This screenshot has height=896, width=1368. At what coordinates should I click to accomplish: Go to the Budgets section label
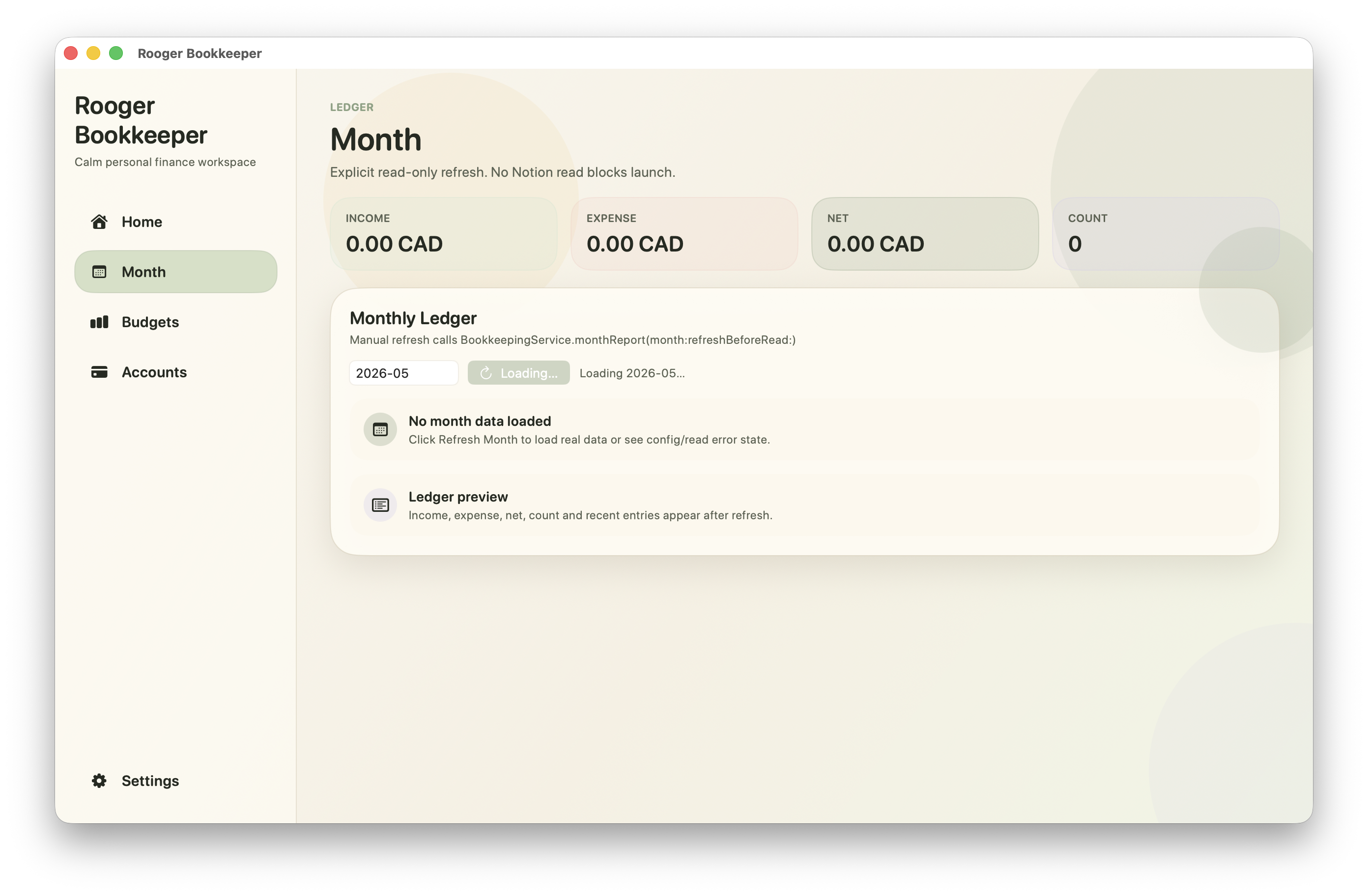[x=150, y=322]
